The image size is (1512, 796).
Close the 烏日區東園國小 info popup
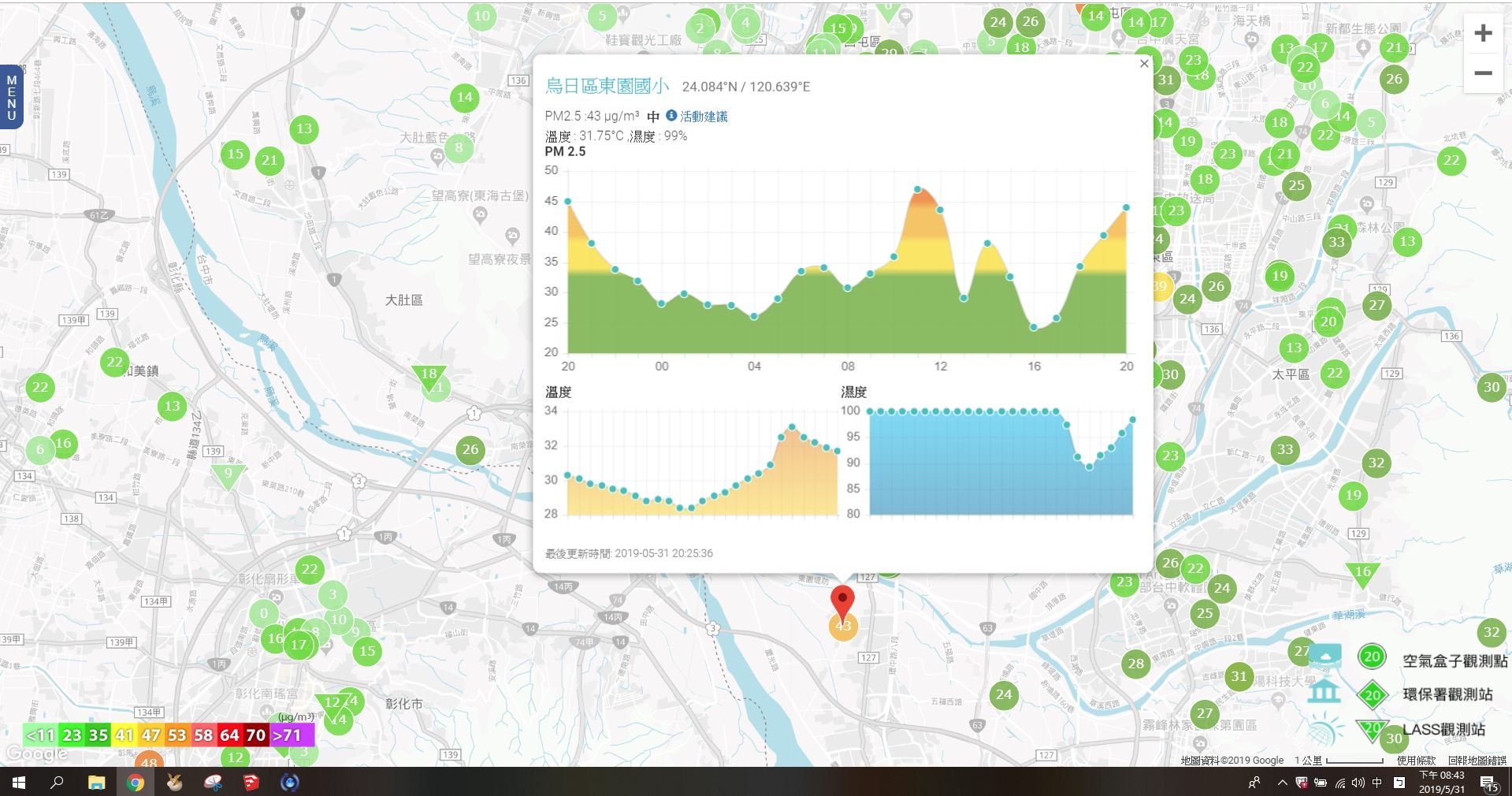click(1144, 64)
